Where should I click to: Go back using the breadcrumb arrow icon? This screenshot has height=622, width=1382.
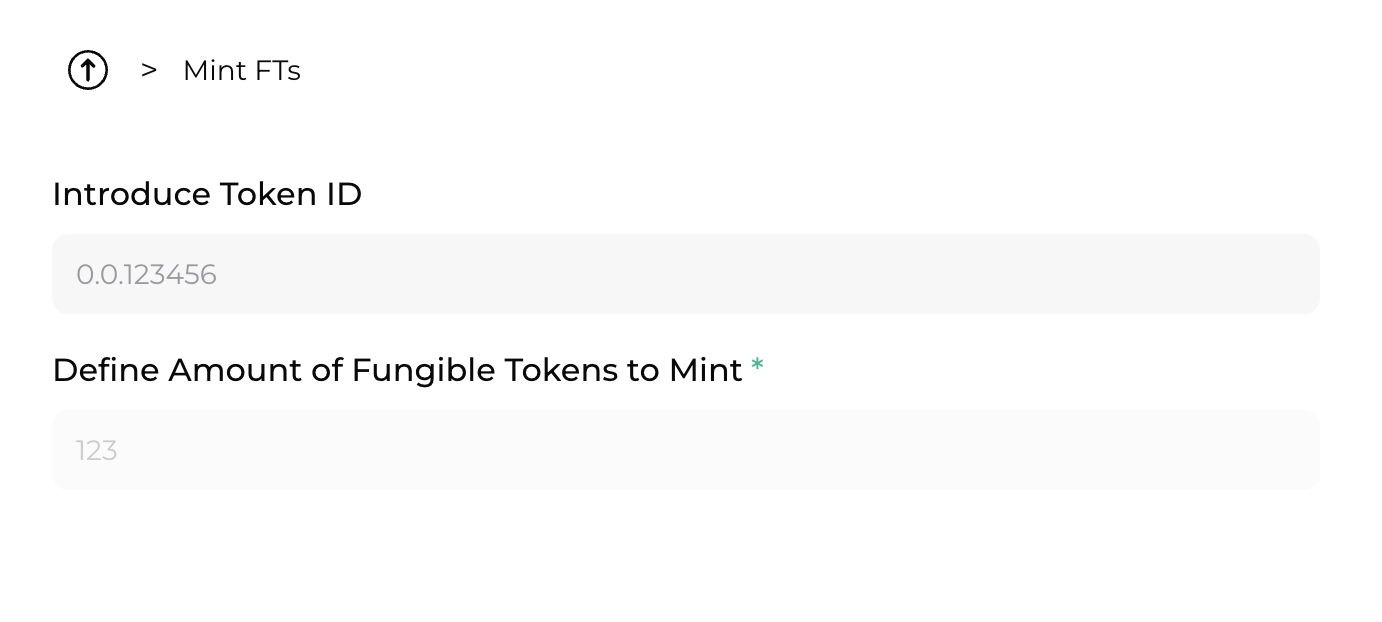pyautogui.click(x=88, y=70)
